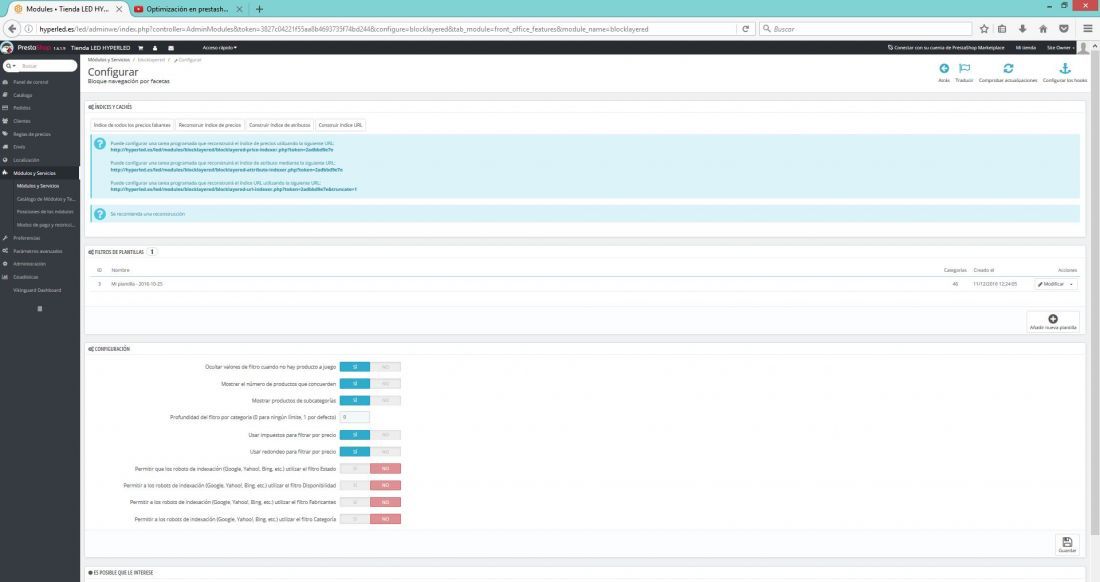Image resolution: width=1100 pixels, height=582 pixels.
Task: Open Catálogo de Módulos submenu item
Action: pos(46,199)
